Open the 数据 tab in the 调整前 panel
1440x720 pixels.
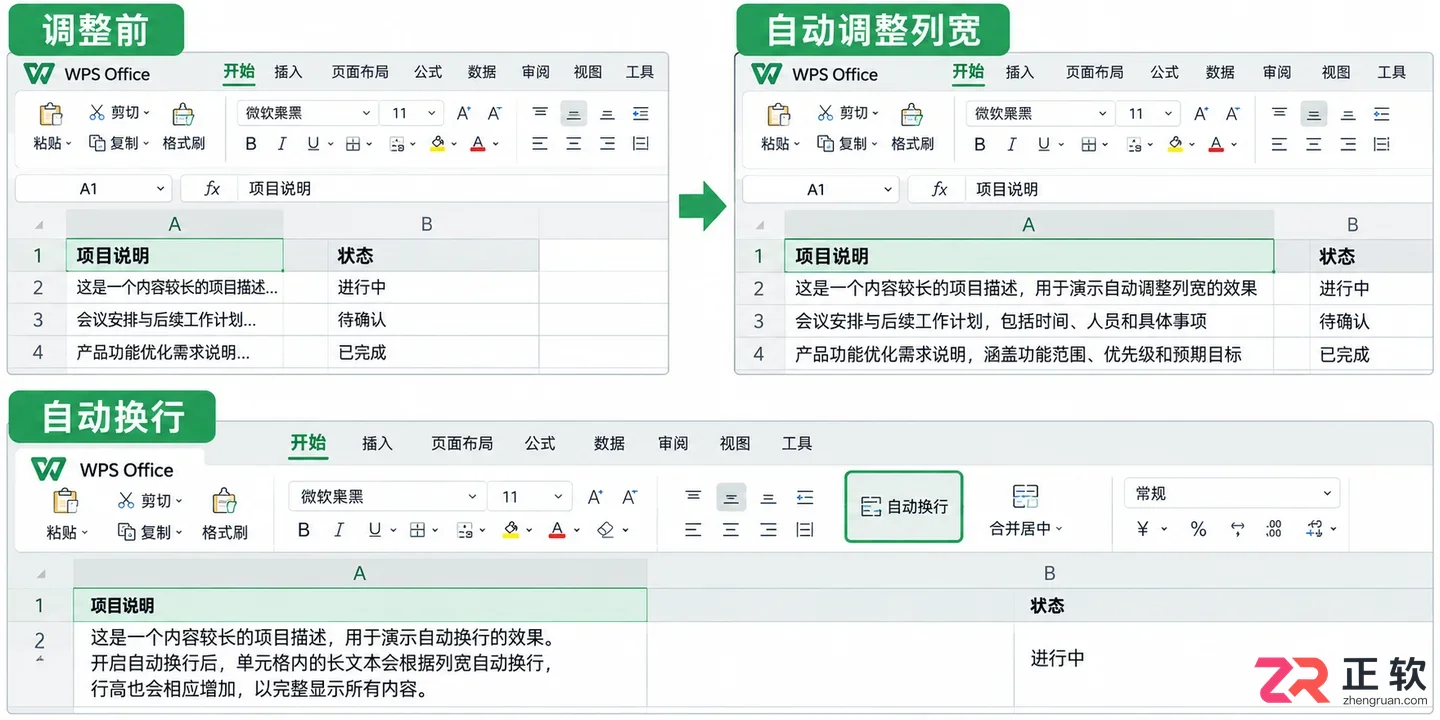[482, 72]
